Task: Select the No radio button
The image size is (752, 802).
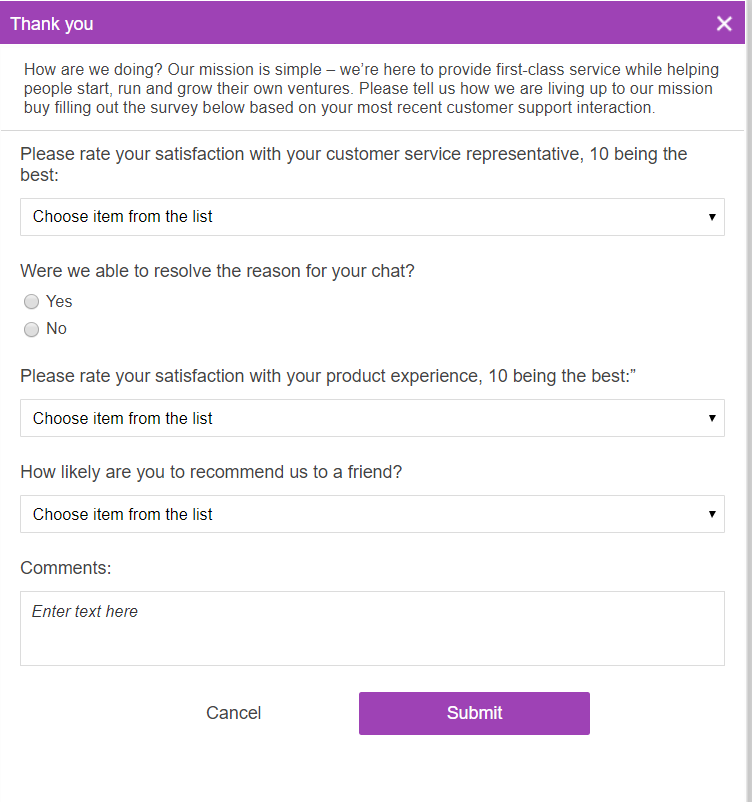Action: point(32,329)
